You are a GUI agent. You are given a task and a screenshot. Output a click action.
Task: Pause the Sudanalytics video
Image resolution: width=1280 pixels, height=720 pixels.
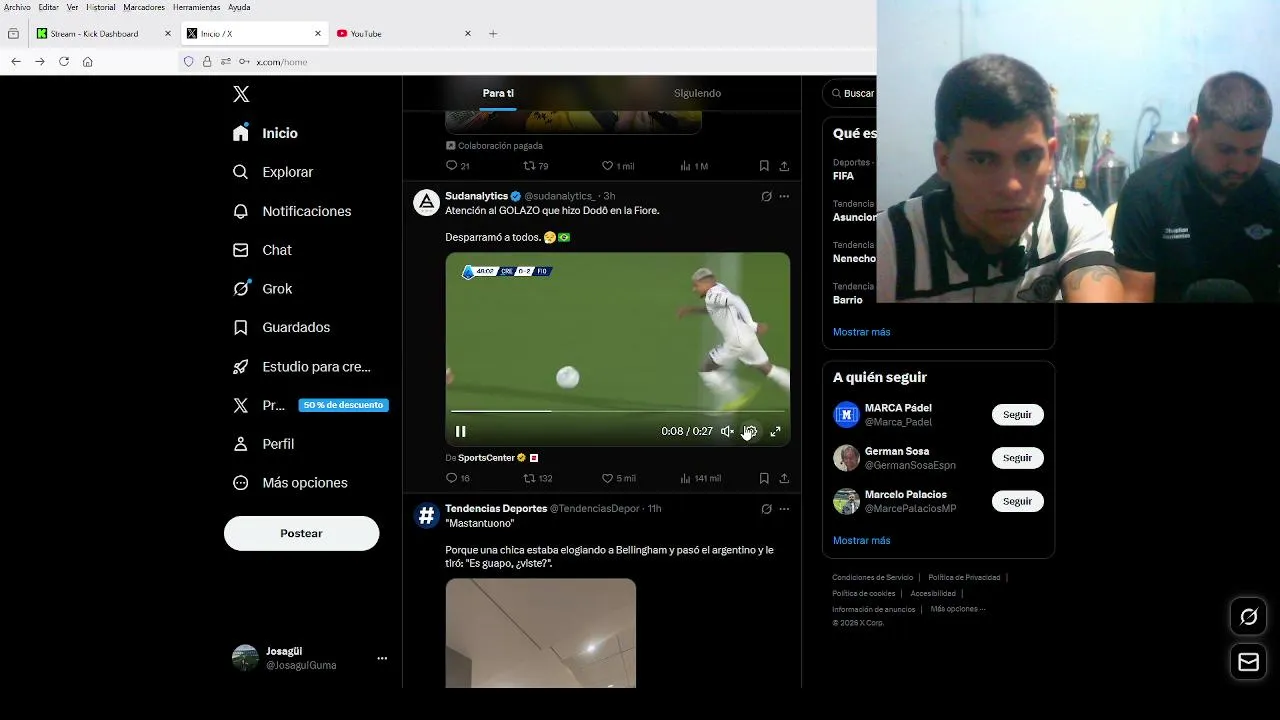pyautogui.click(x=461, y=431)
